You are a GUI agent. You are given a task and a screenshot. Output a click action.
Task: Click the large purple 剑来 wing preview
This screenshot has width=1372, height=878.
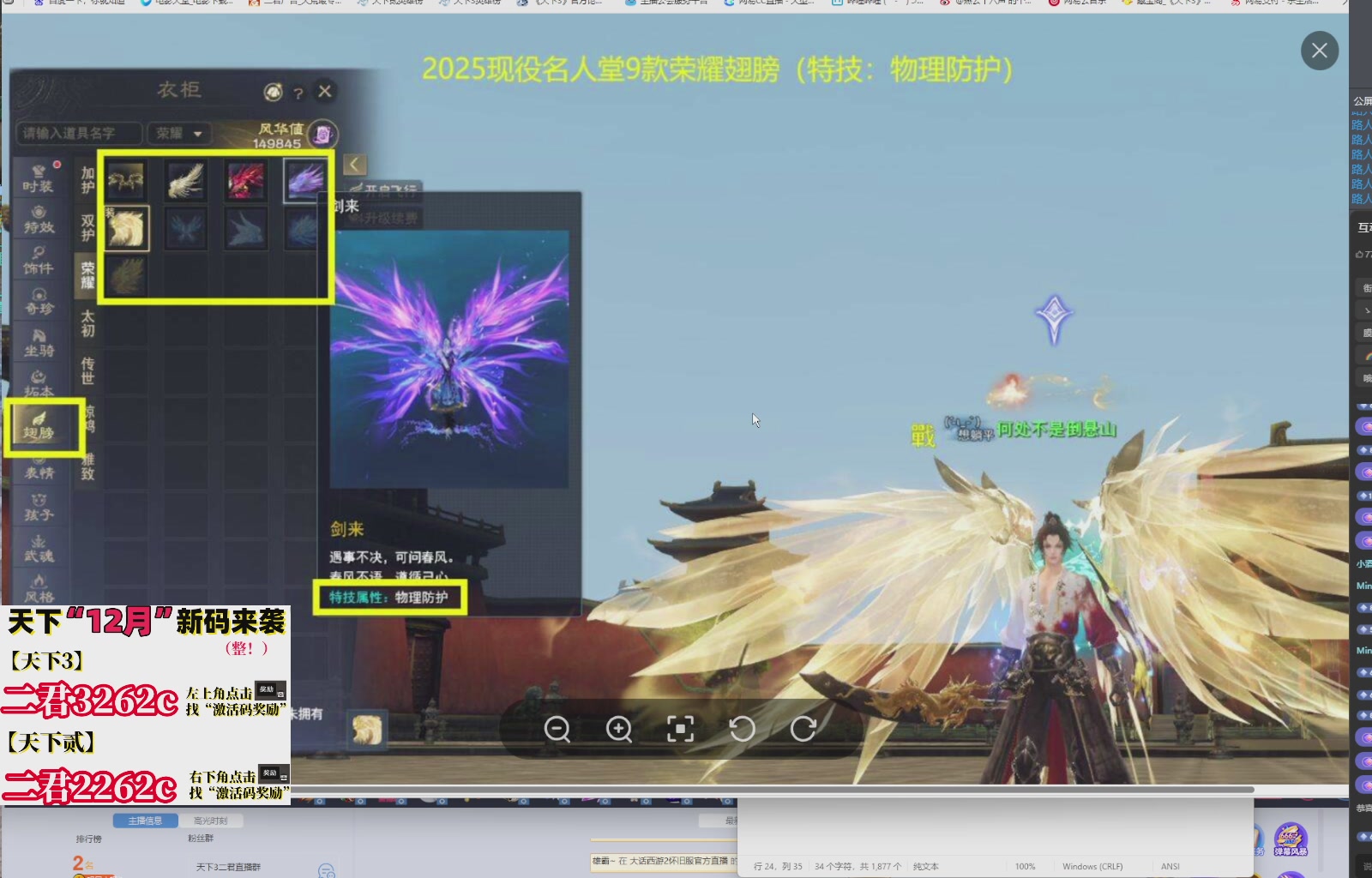pyautogui.click(x=449, y=358)
